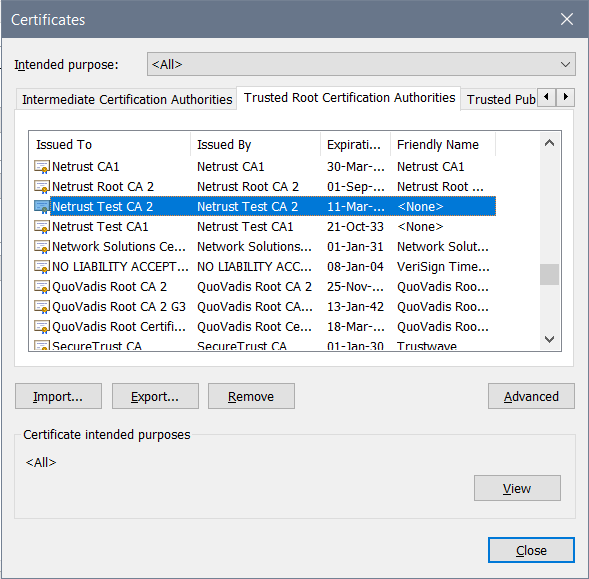589x579 pixels.
Task: Click the certificate icon beside Netrust Test CA 2
Action: point(42,206)
